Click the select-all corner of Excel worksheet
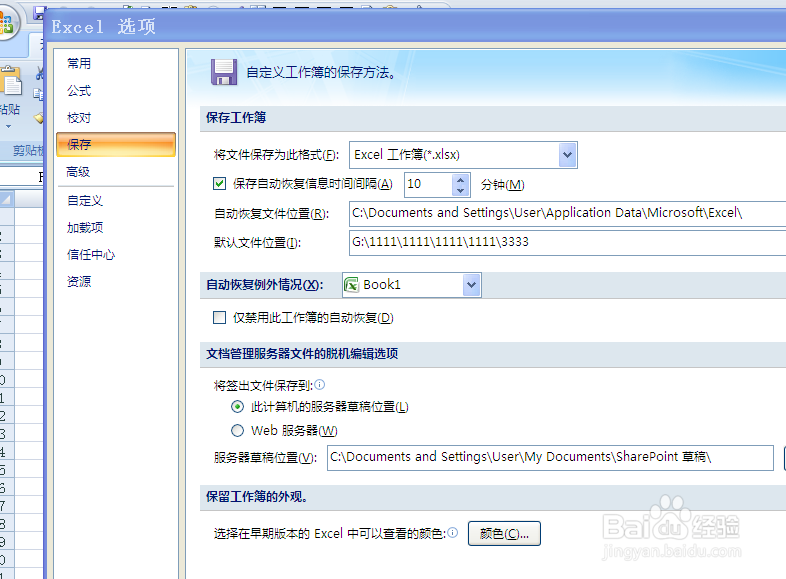The image size is (786, 579). tap(7, 200)
